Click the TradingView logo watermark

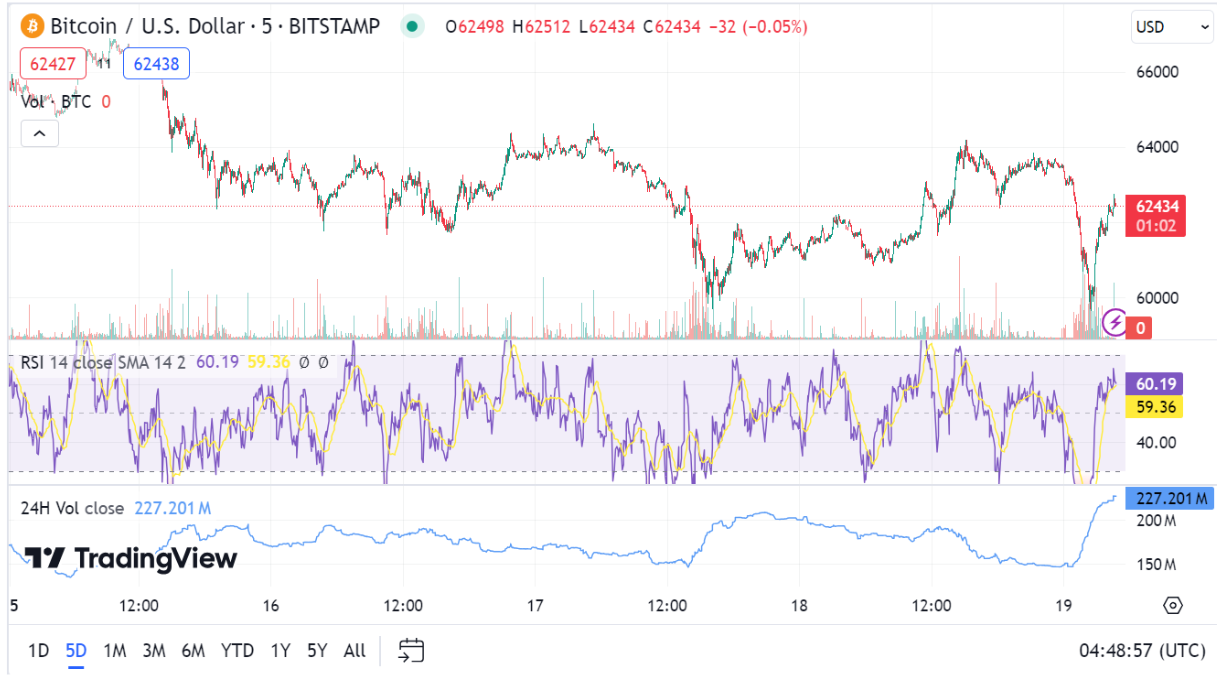(131, 558)
